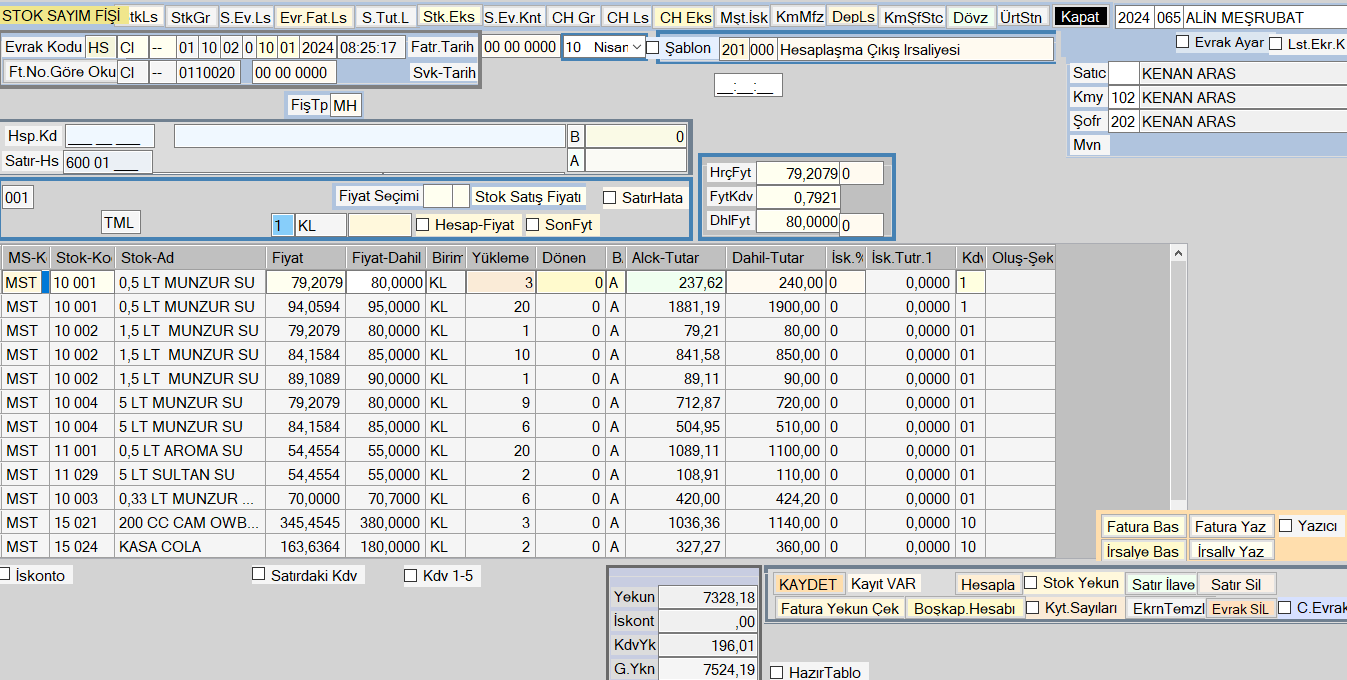Check the SonFyt checkbox

pyautogui.click(x=533, y=224)
